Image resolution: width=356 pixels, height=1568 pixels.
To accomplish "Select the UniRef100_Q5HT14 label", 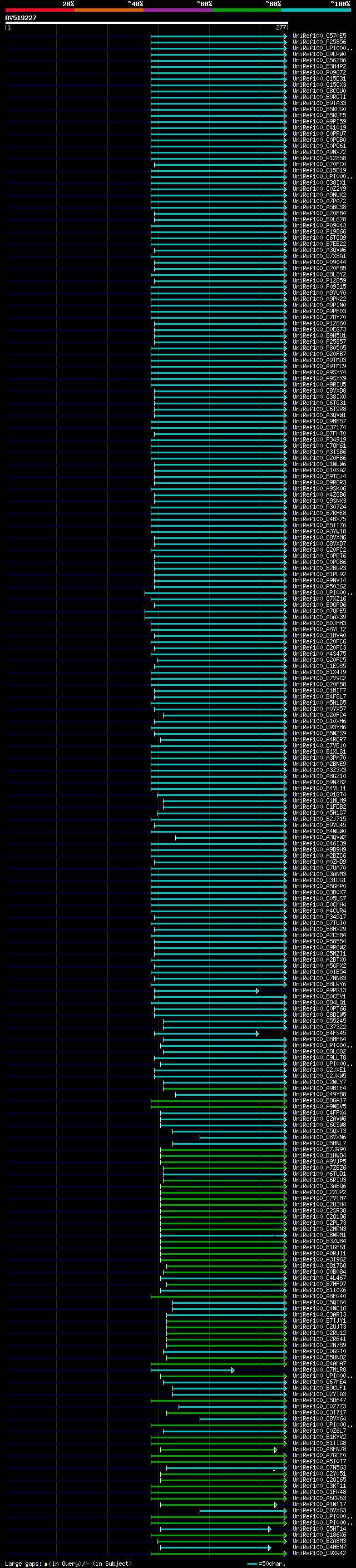I will (319, 1529).
